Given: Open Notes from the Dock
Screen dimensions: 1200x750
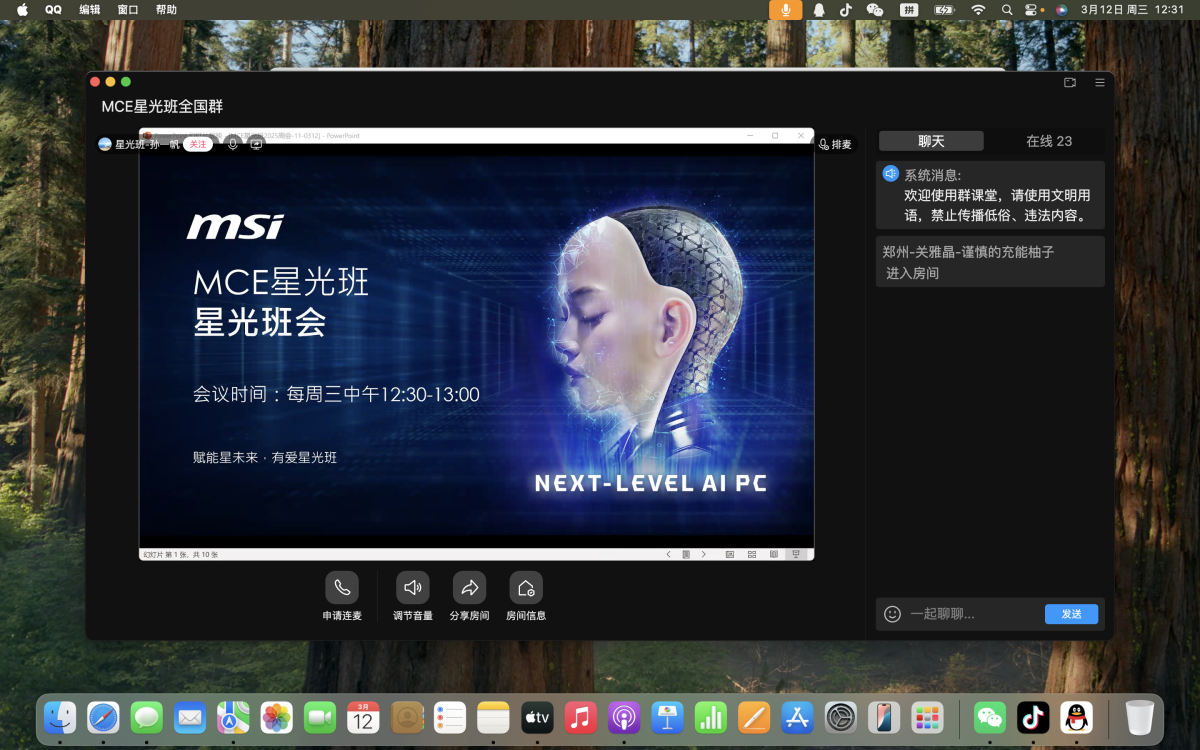Looking at the screenshot, I should [493, 717].
